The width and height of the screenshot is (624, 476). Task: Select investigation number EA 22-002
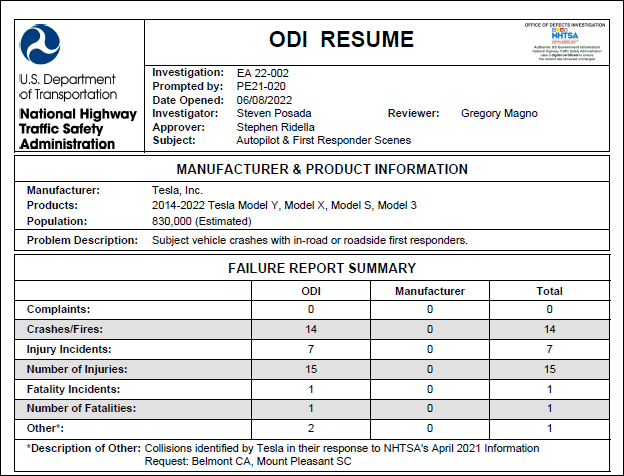coord(263,73)
